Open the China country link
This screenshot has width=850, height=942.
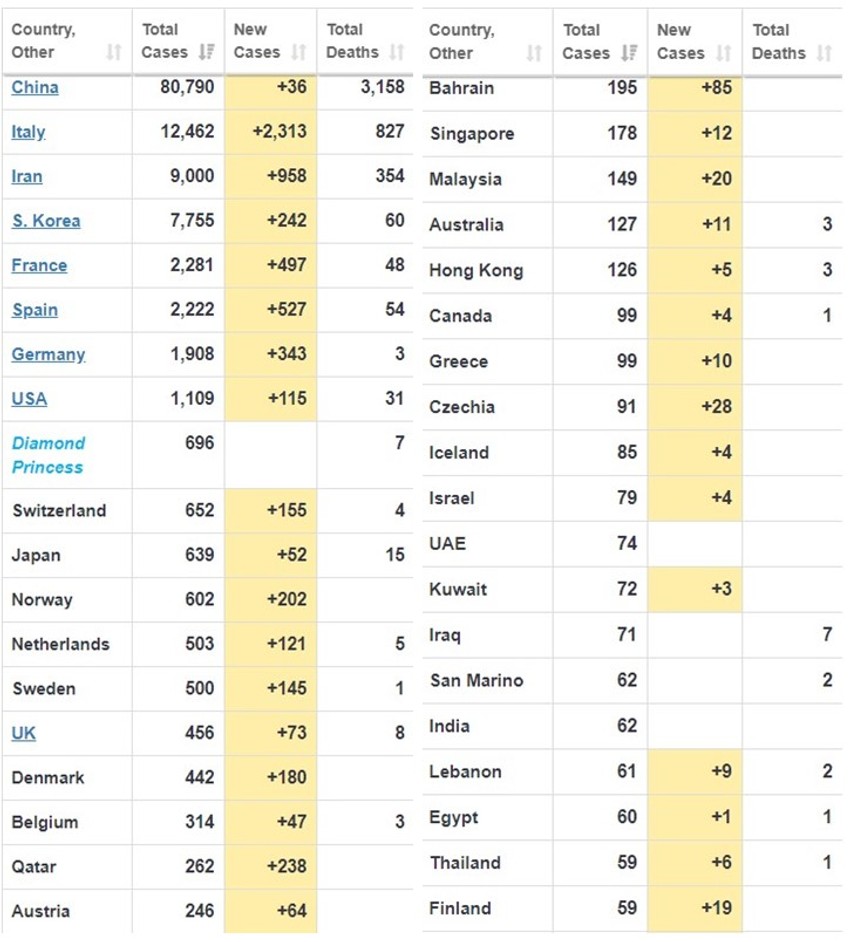pyautogui.click(x=35, y=88)
